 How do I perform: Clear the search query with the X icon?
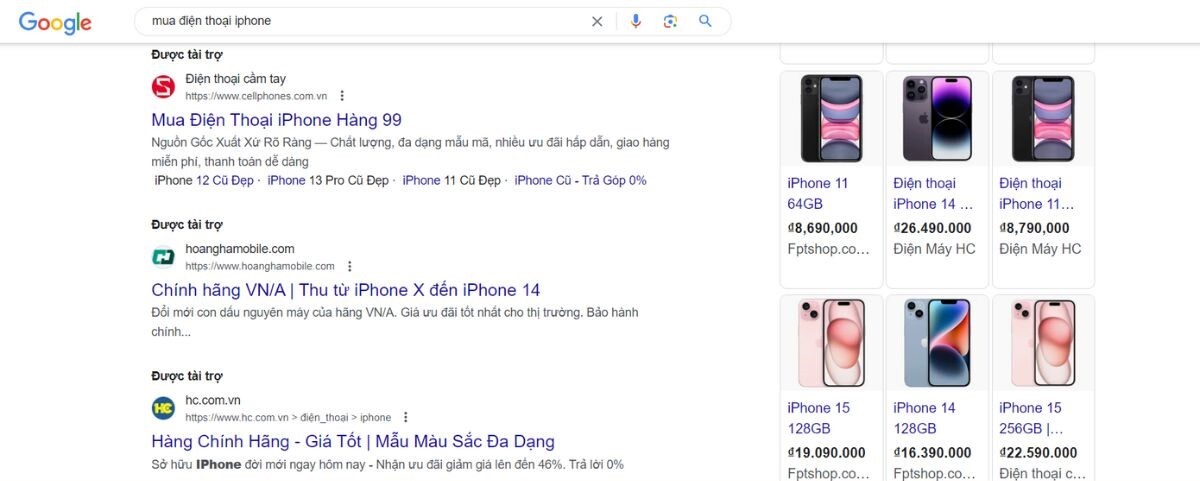tap(597, 21)
